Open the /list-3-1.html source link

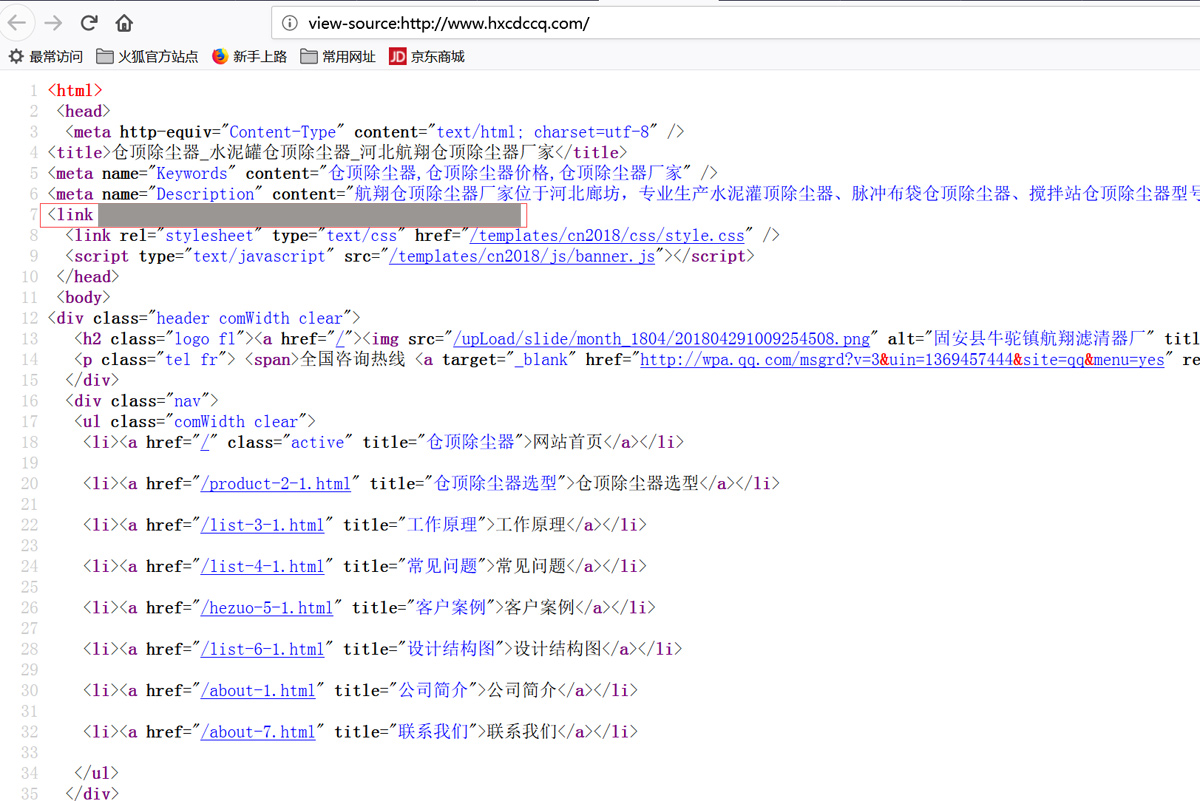(x=263, y=525)
